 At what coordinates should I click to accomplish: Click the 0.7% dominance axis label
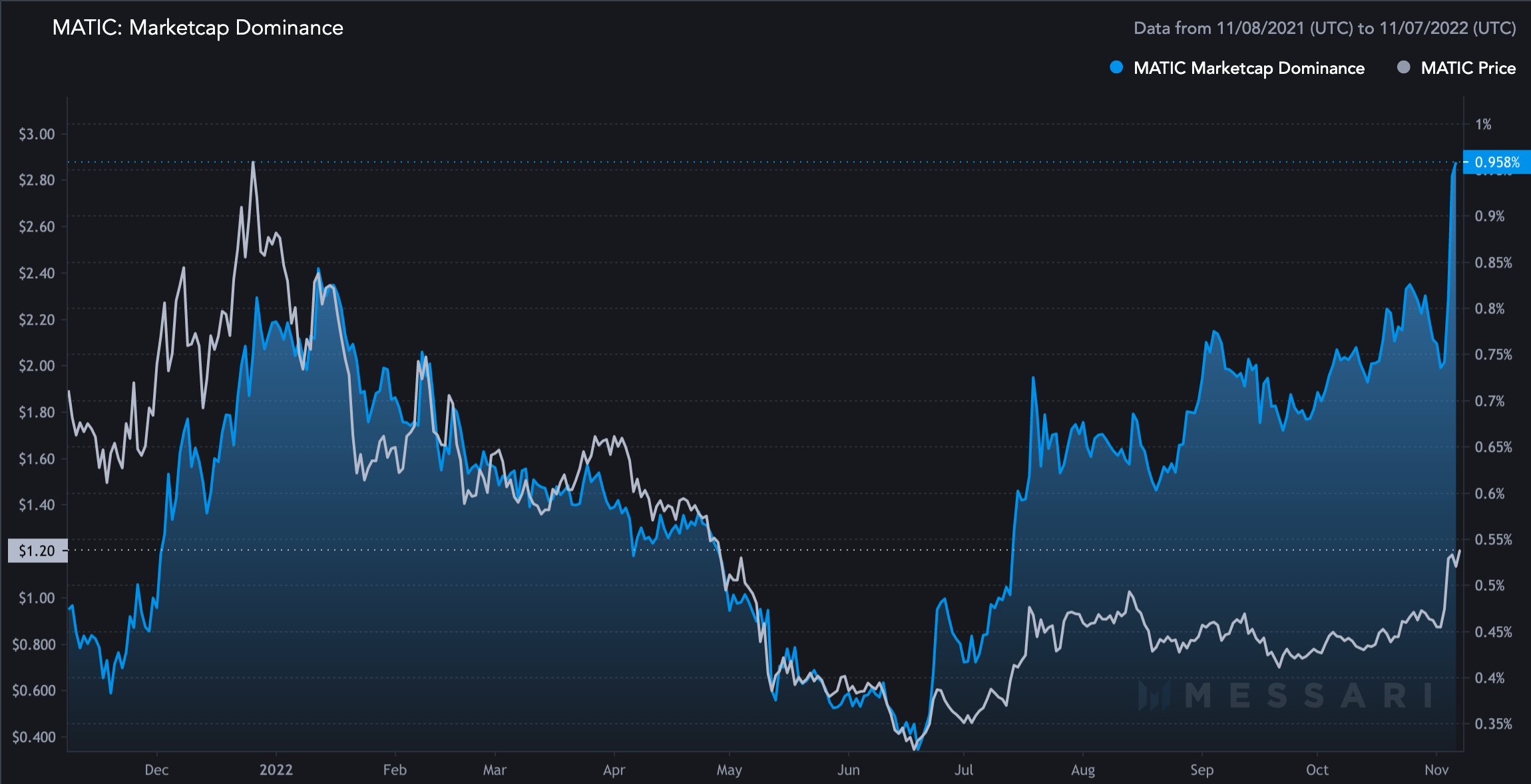click(x=1490, y=401)
